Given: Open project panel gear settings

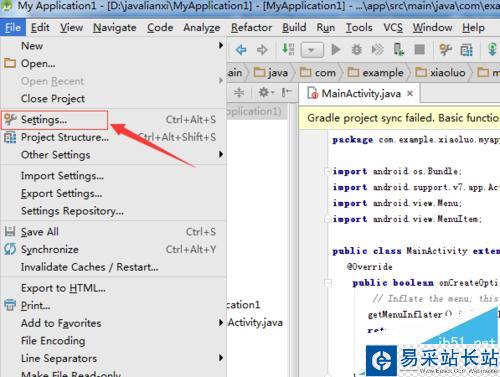Looking at the screenshot, I should [266, 92].
